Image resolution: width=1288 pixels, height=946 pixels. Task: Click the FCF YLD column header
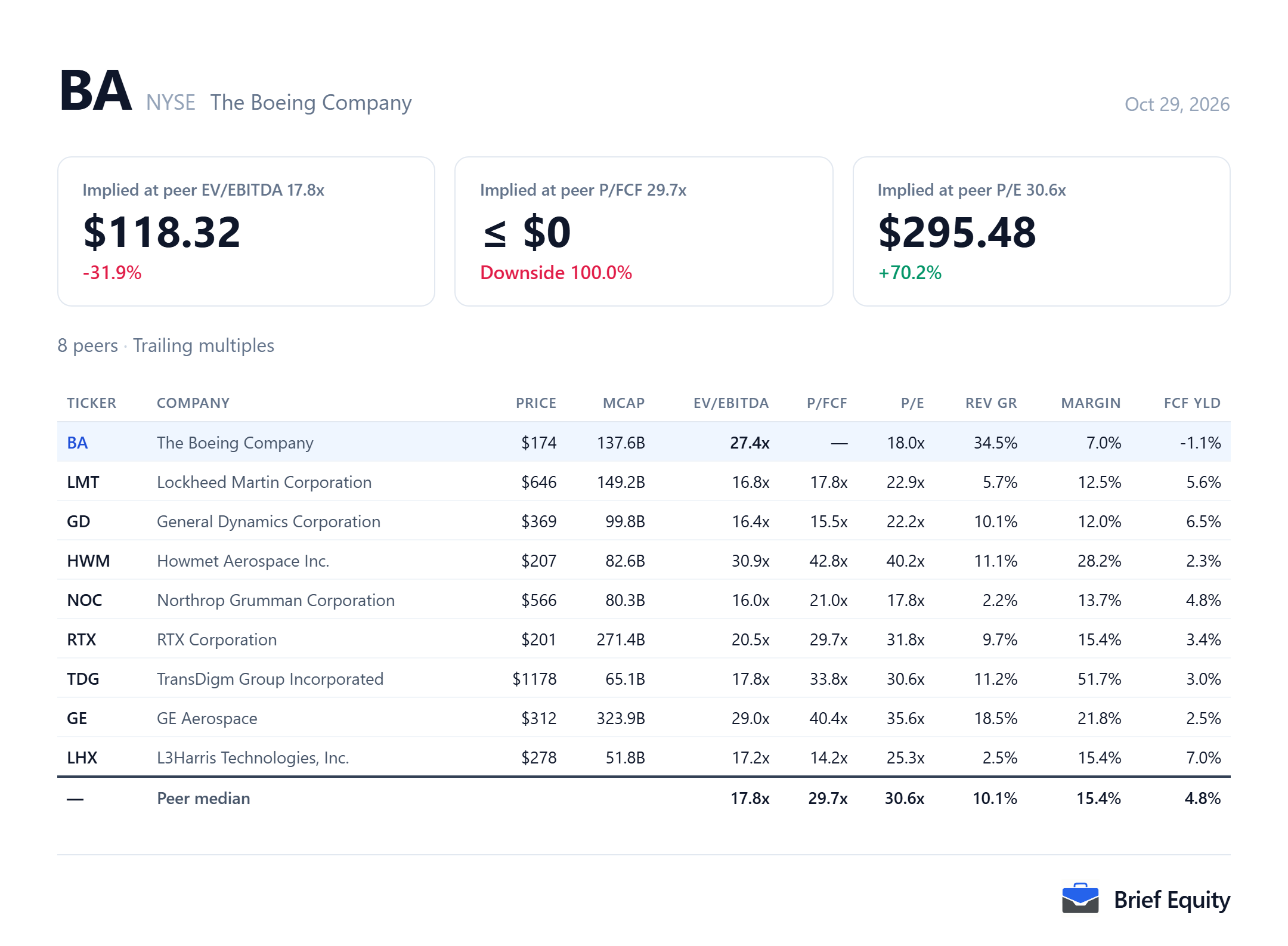(x=1192, y=403)
